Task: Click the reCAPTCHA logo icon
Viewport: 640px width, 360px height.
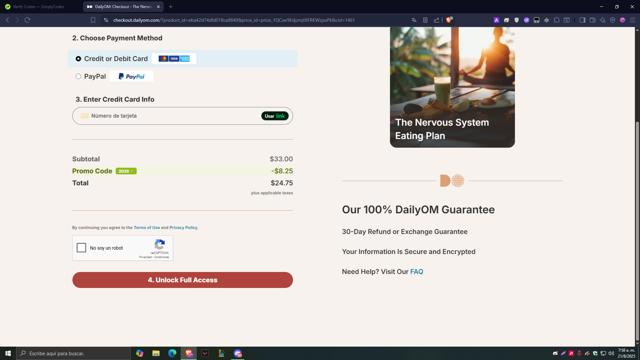Action: (x=160, y=244)
